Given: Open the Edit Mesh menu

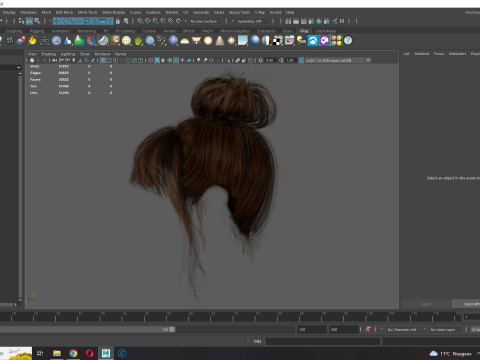Looking at the screenshot, I should point(64,12).
